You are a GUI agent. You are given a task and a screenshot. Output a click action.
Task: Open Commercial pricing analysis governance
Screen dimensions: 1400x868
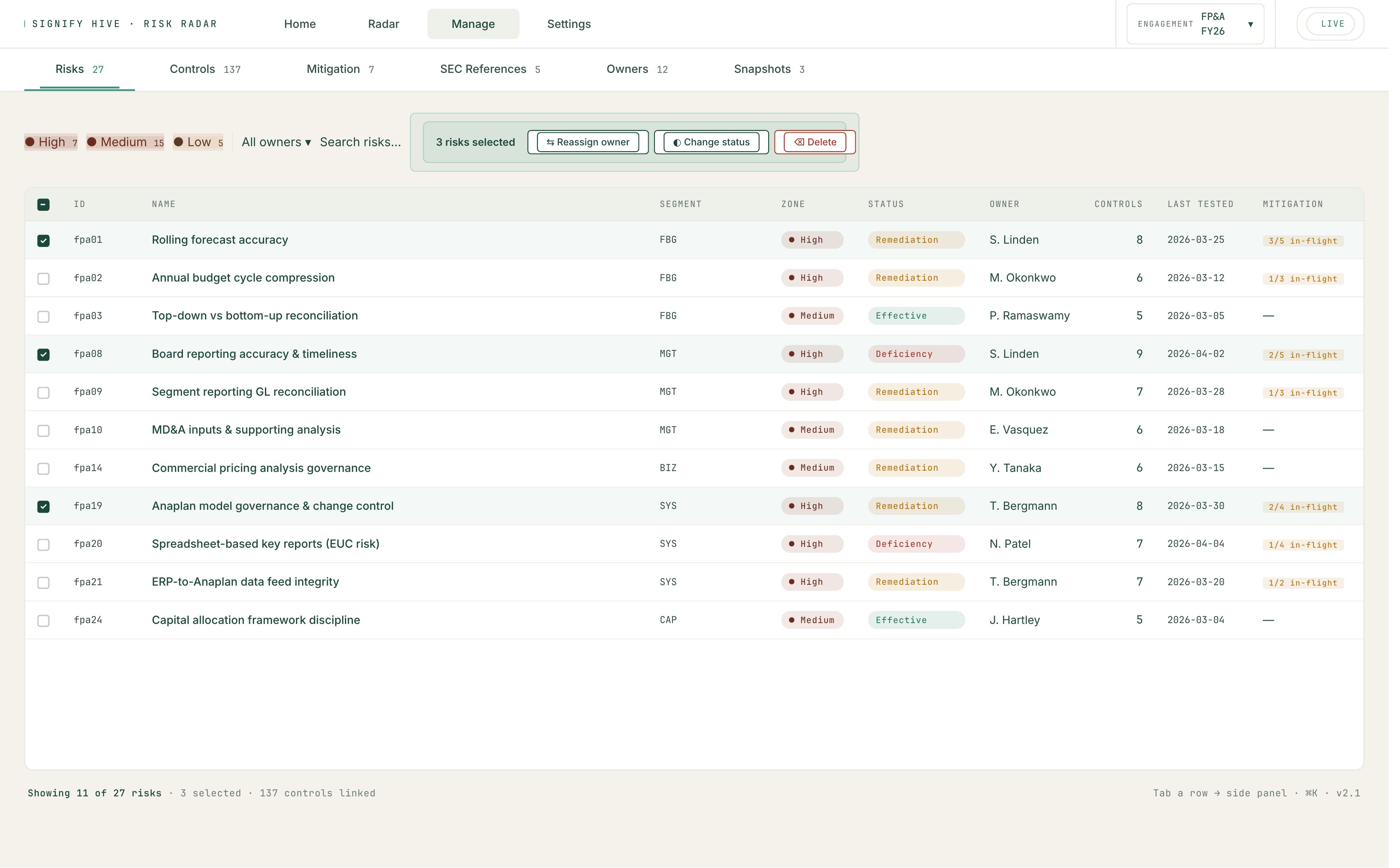point(263,469)
